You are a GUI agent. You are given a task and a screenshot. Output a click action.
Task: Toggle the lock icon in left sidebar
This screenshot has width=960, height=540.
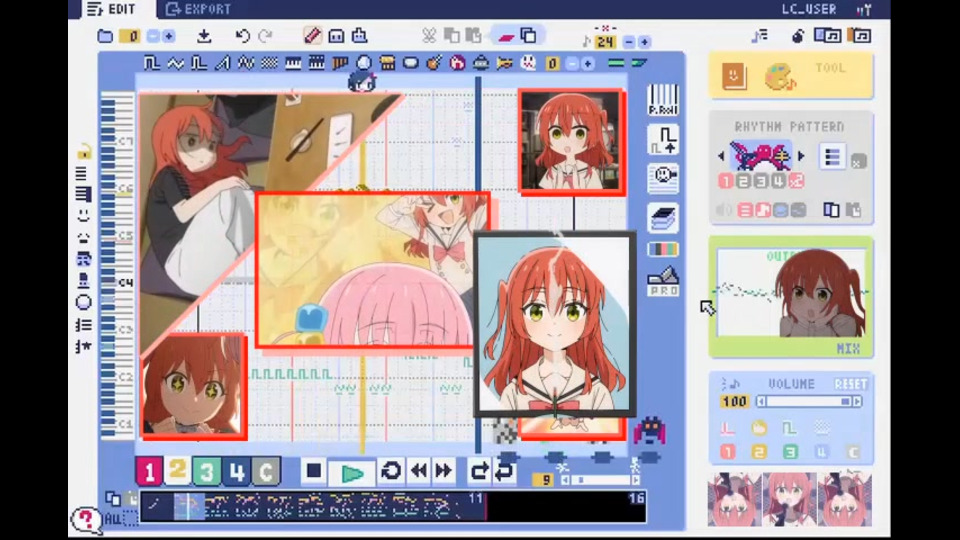coord(83,151)
